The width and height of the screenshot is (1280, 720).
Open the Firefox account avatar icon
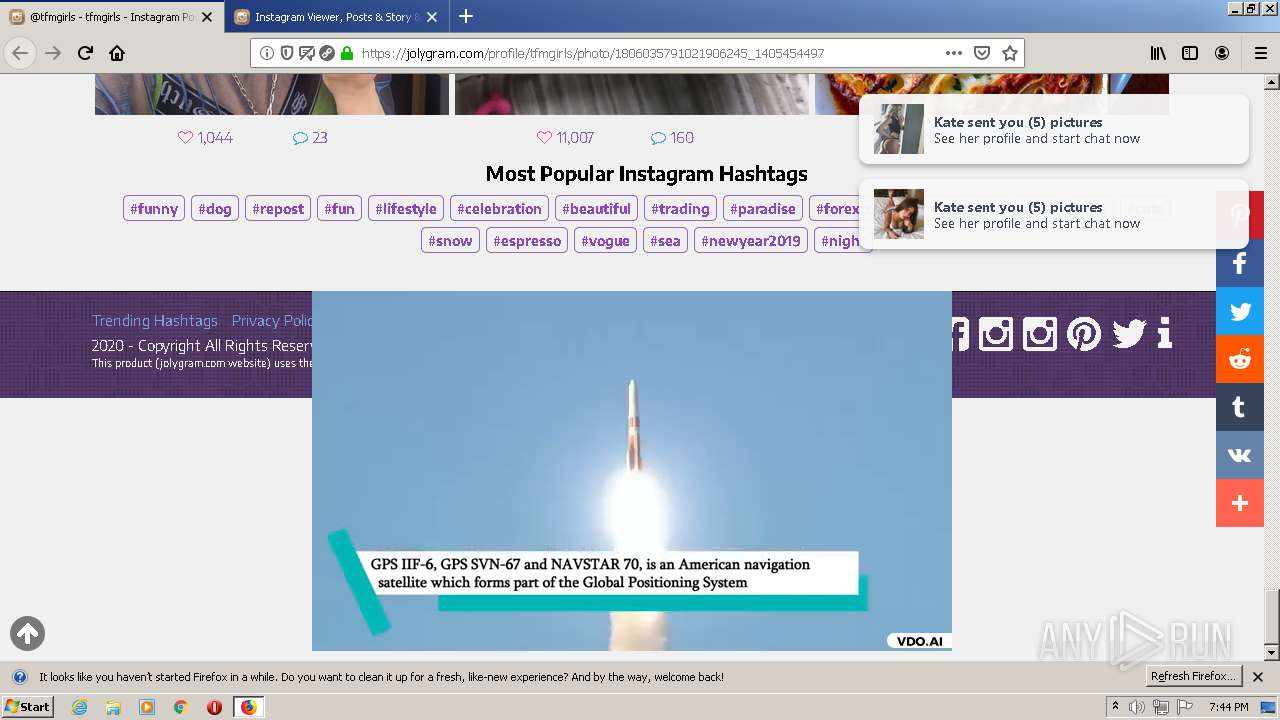tap(1222, 53)
